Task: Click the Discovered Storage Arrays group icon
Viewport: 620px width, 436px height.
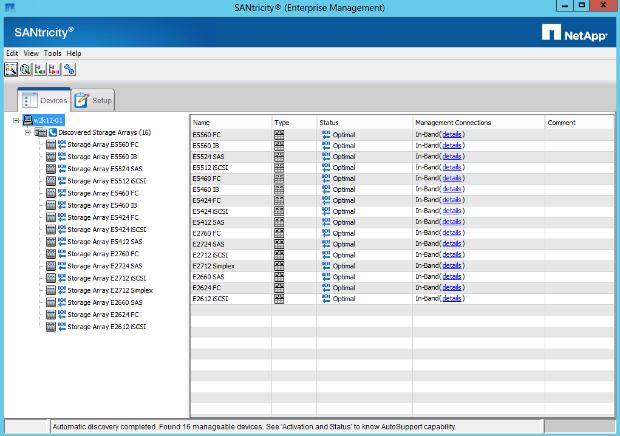Action: 40,132
